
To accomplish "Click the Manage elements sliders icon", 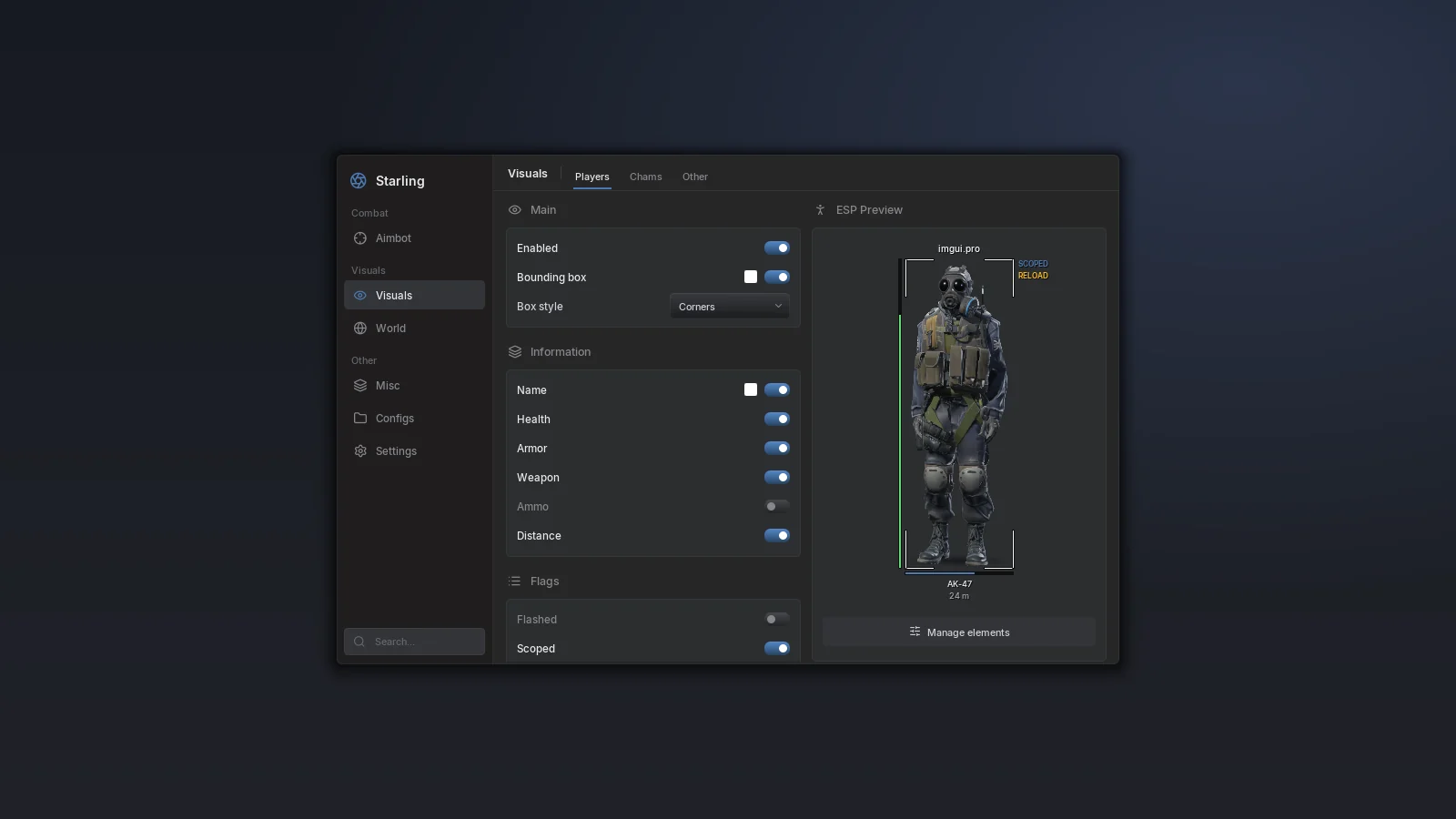I will [x=915, y=632].
